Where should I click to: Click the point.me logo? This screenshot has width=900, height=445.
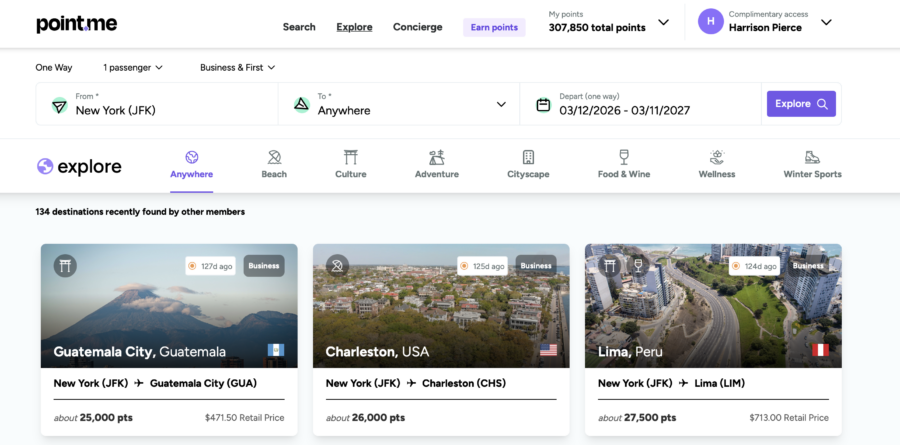pyautogui.click(x=76, y=24)
